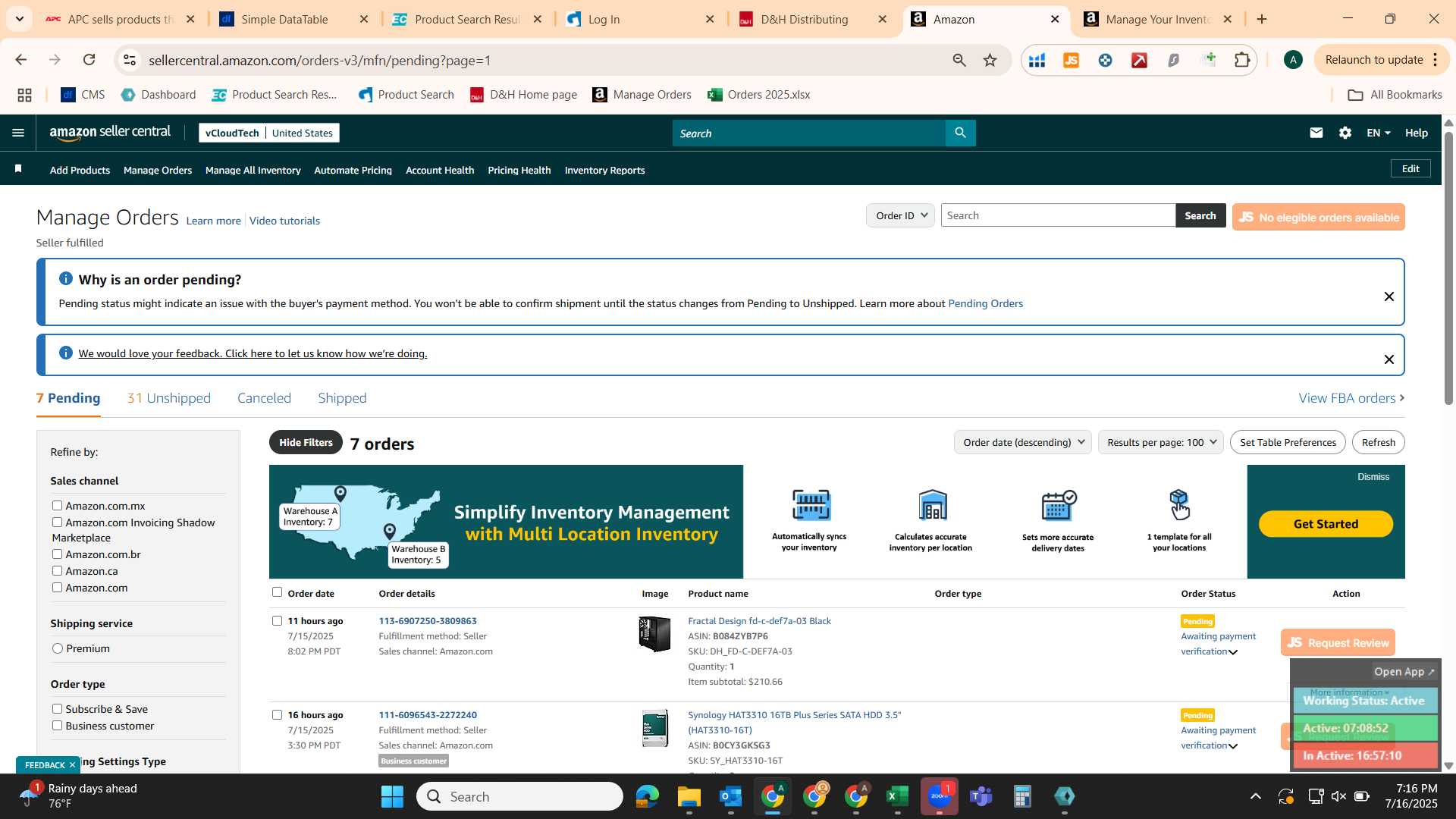Open Excel from the taskbar
This screenshot has height=819, width=1456.
897,796
